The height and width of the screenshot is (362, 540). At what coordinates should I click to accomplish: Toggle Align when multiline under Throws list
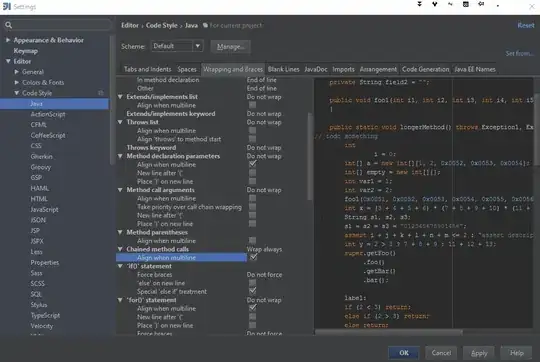[252, 130]
